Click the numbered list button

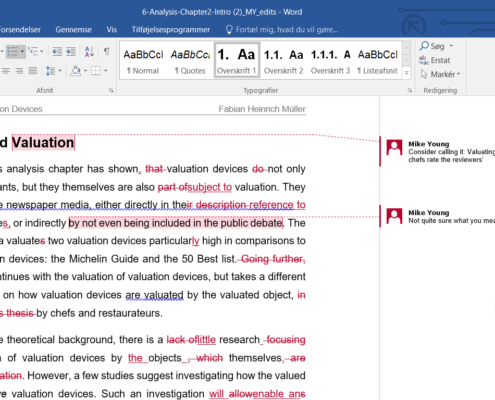point(13,52)
